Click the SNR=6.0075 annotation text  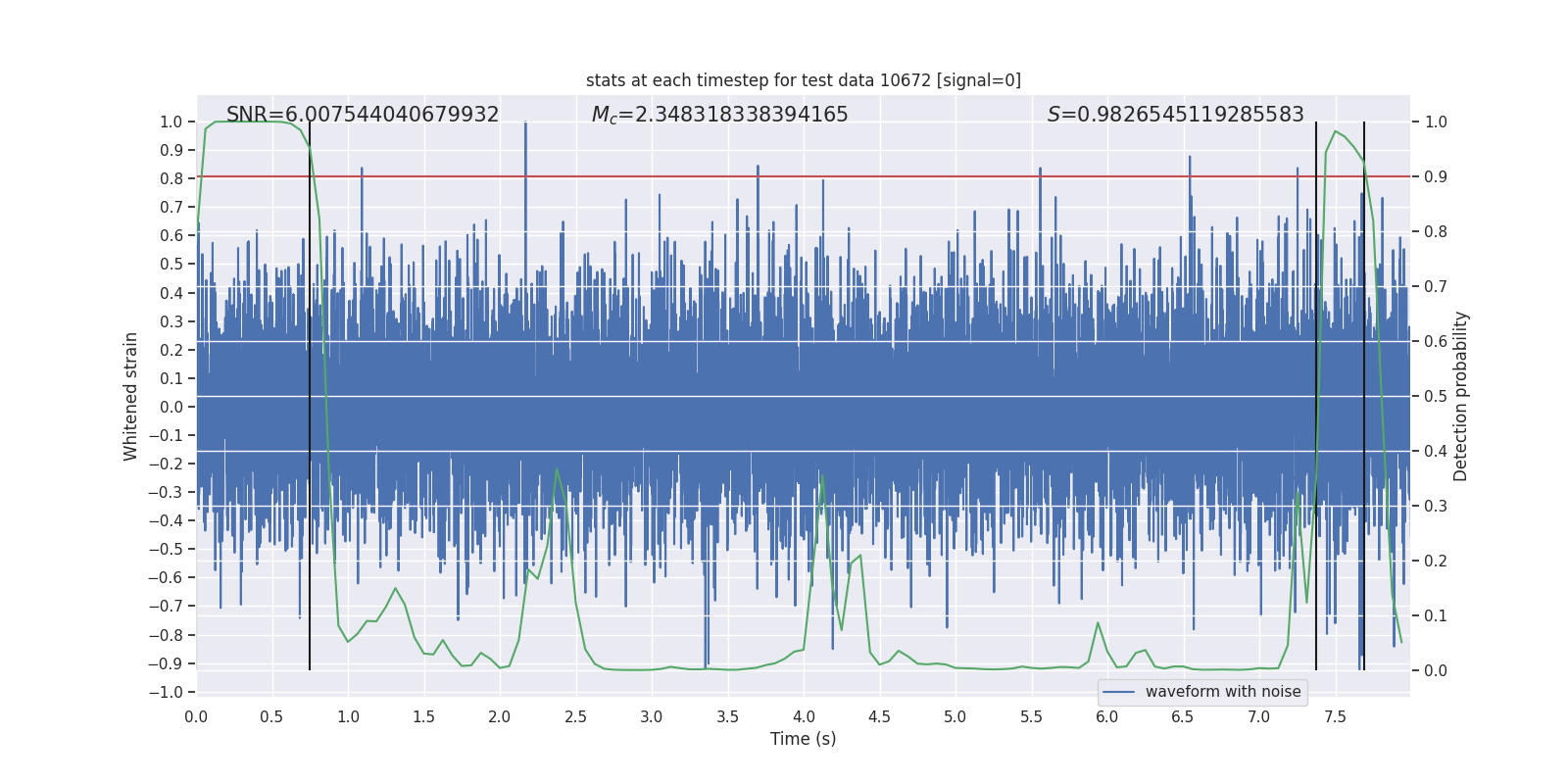coord(363,115)
